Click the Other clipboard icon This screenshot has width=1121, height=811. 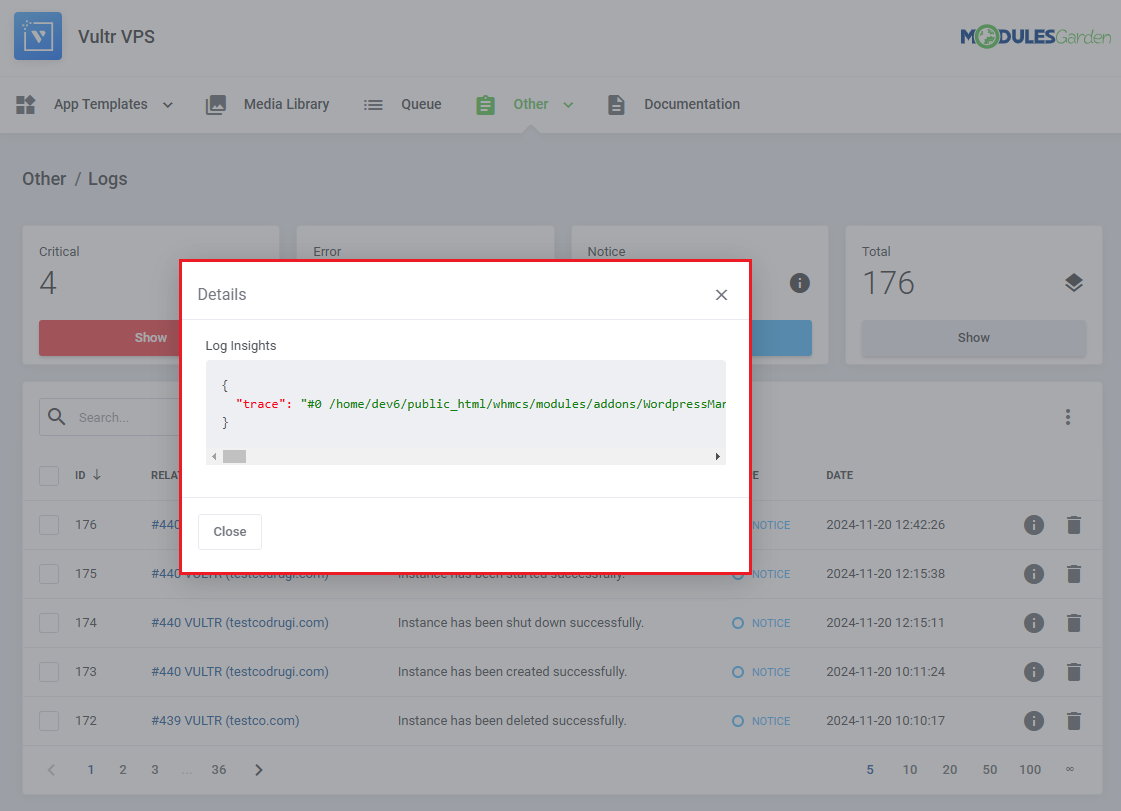pos(485,104)
